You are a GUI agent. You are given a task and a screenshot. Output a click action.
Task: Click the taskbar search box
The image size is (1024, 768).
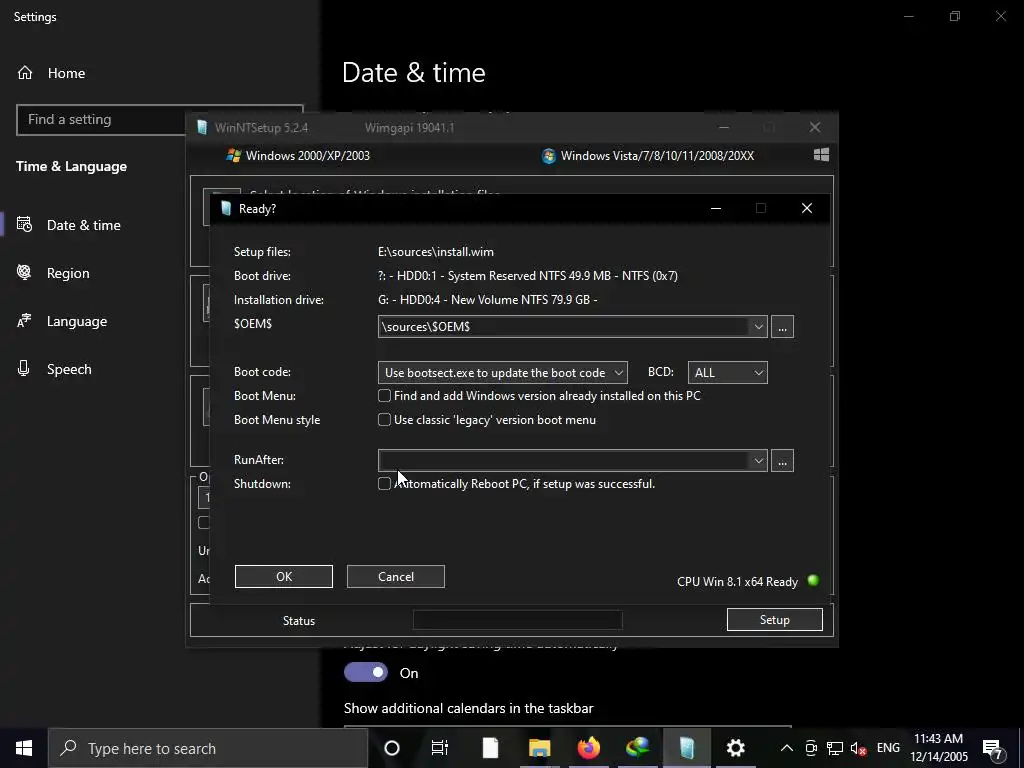pos(208,748)
